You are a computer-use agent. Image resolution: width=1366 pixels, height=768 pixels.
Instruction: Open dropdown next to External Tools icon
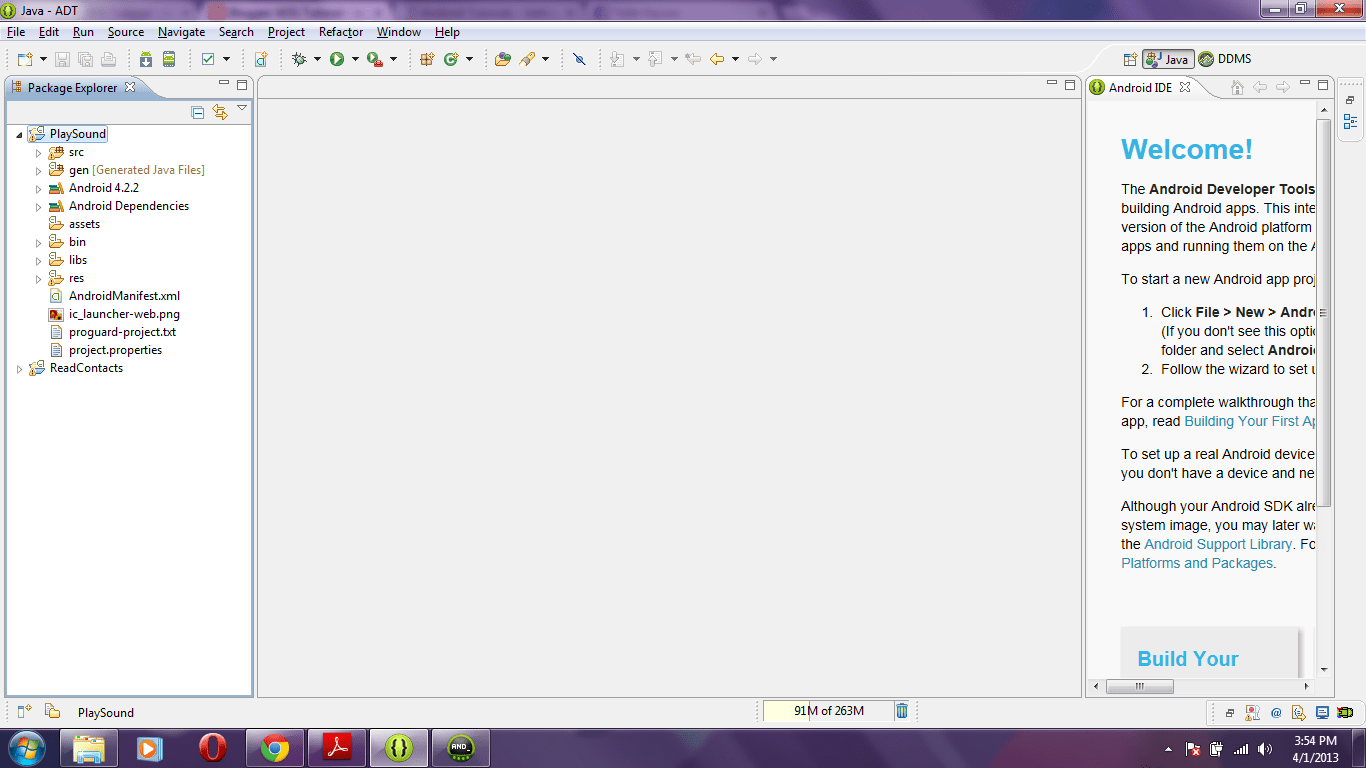[393, 59]
